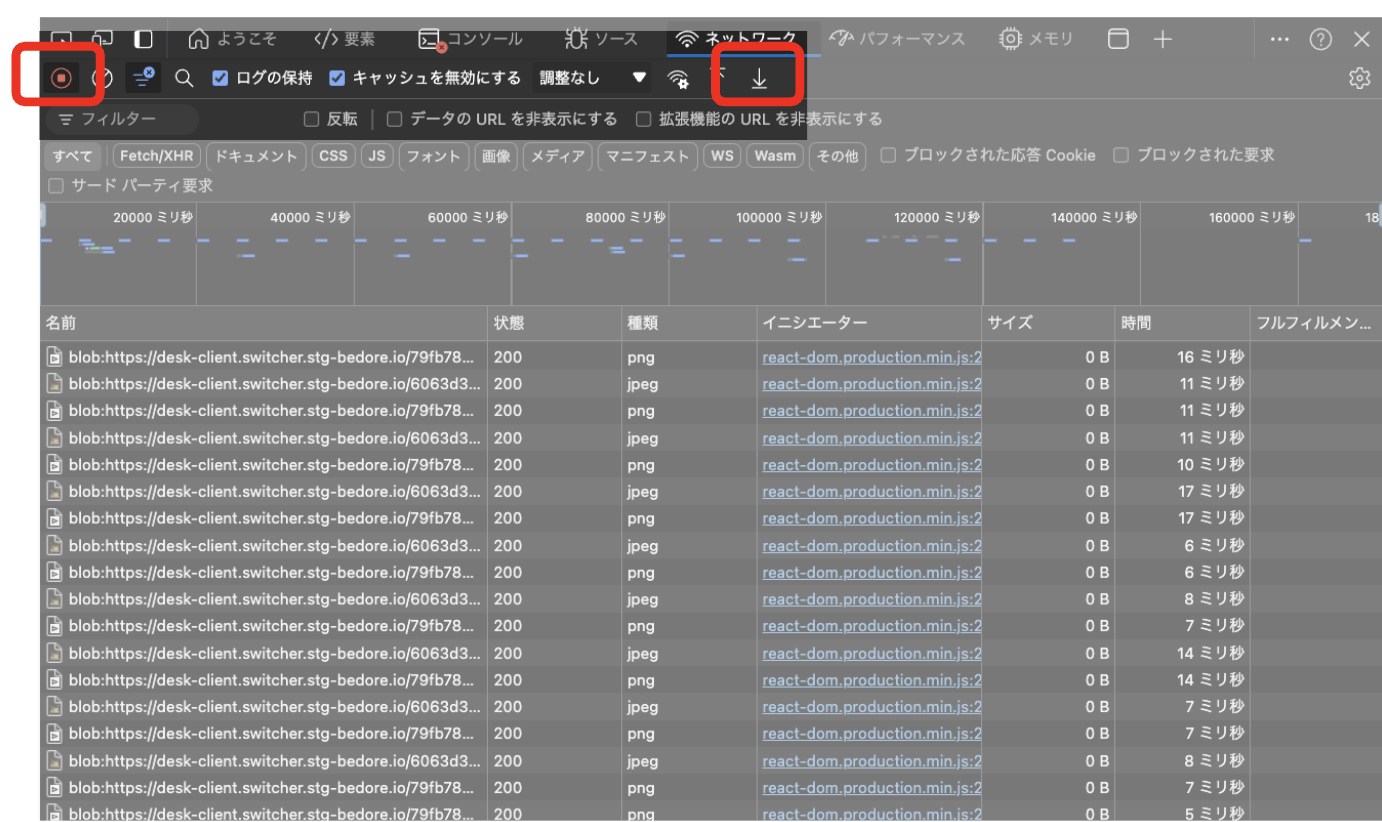Export HAR with the download arrow
The image size is (1382, 822).
[759, 78]
